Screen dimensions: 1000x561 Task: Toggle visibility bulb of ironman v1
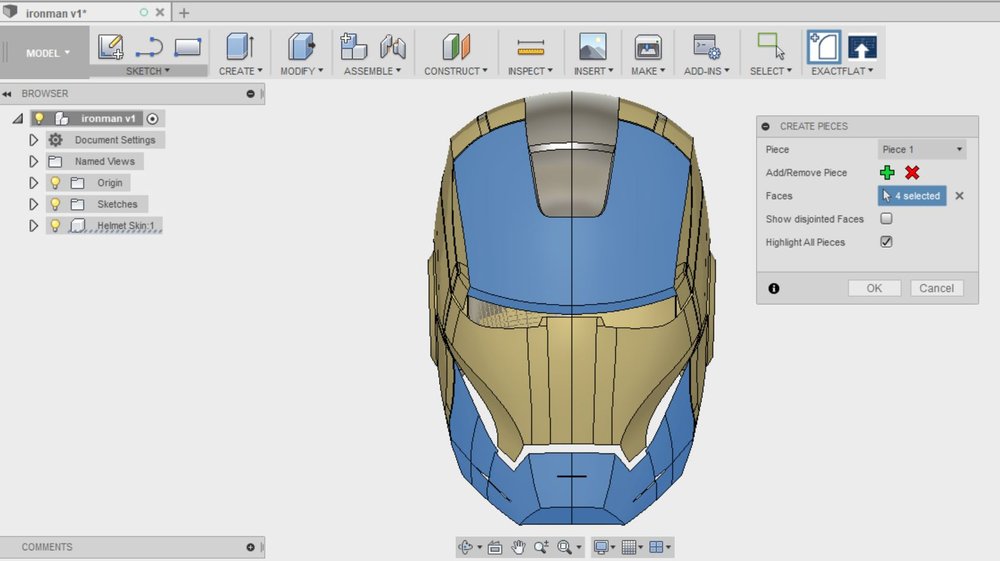[x=40, y=119]
